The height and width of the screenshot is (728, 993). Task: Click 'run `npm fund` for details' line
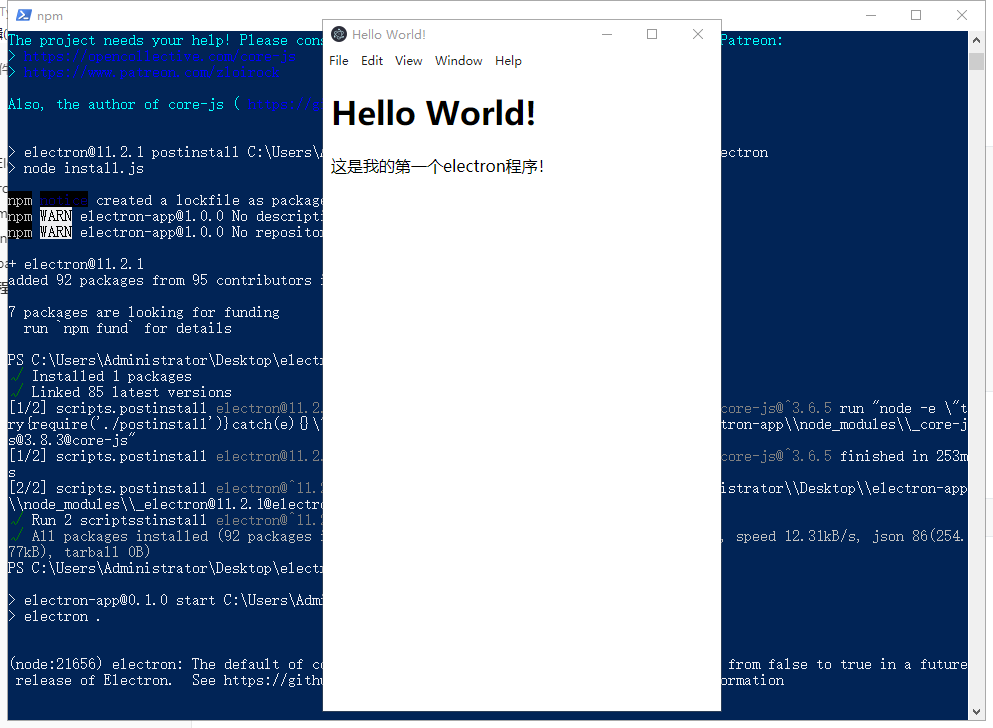tap(127, 329)
